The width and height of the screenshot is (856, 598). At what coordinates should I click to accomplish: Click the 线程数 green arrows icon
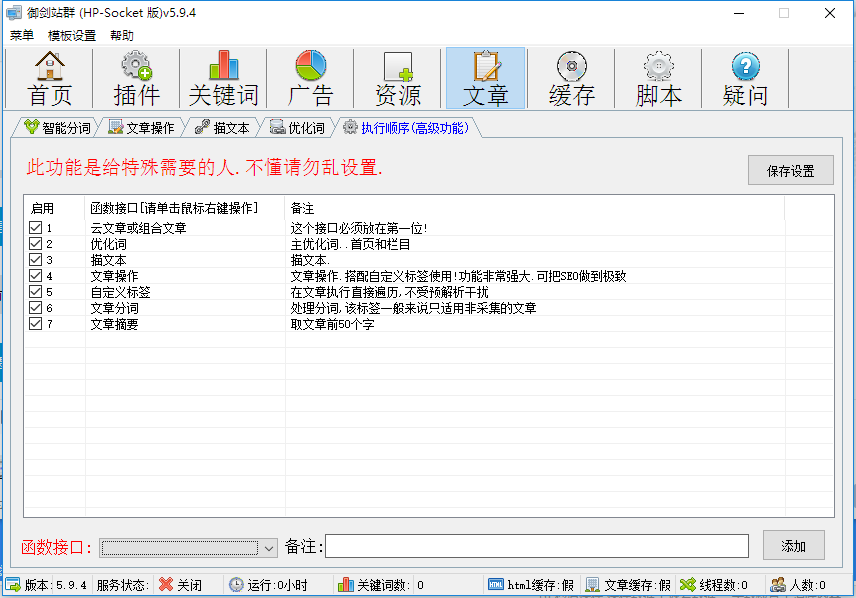click(x=687, y=584)
